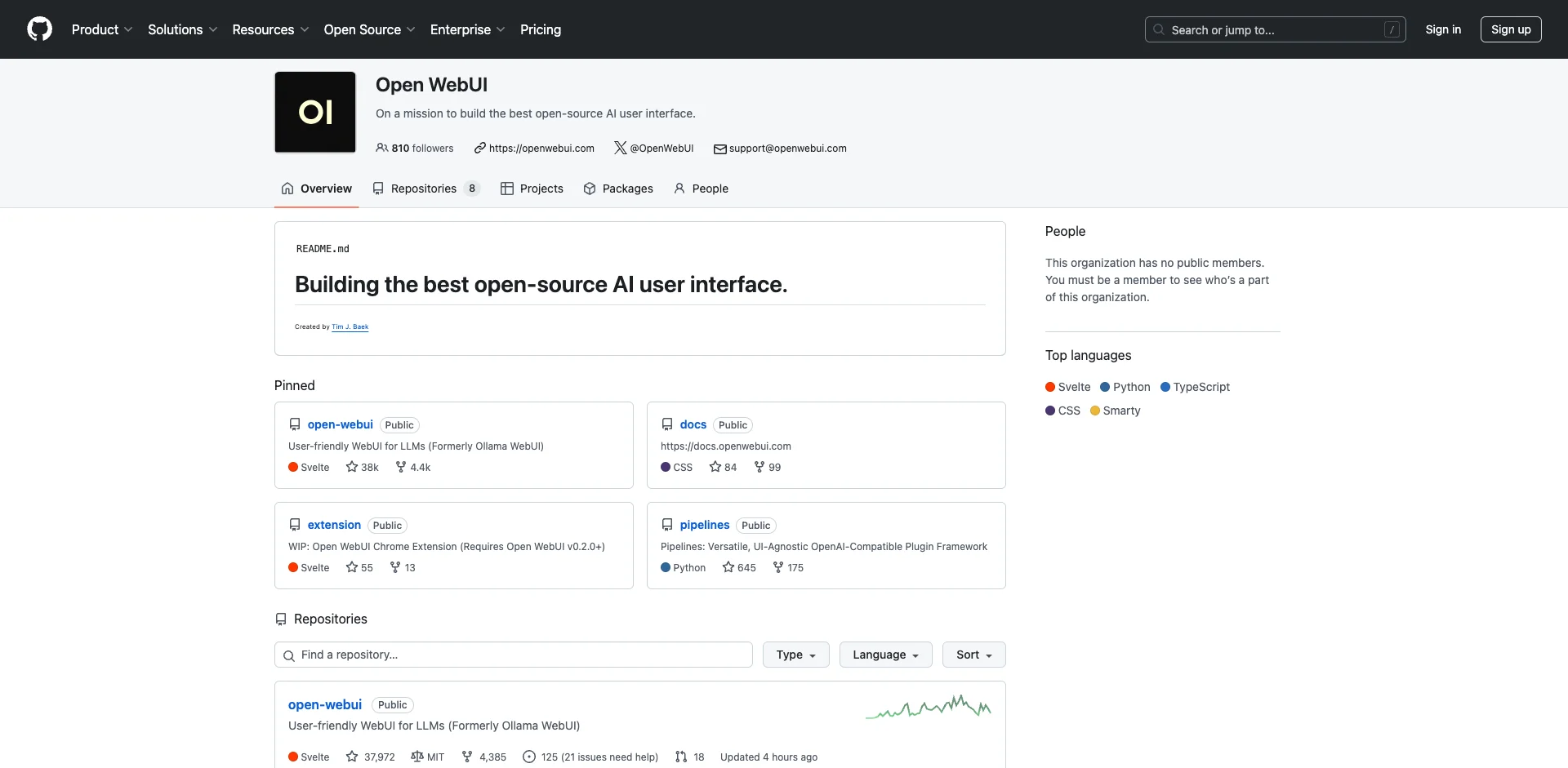Click the X (Twitter) logo icon
This screenshot has width=1568, height=768.
coord(621,148)
